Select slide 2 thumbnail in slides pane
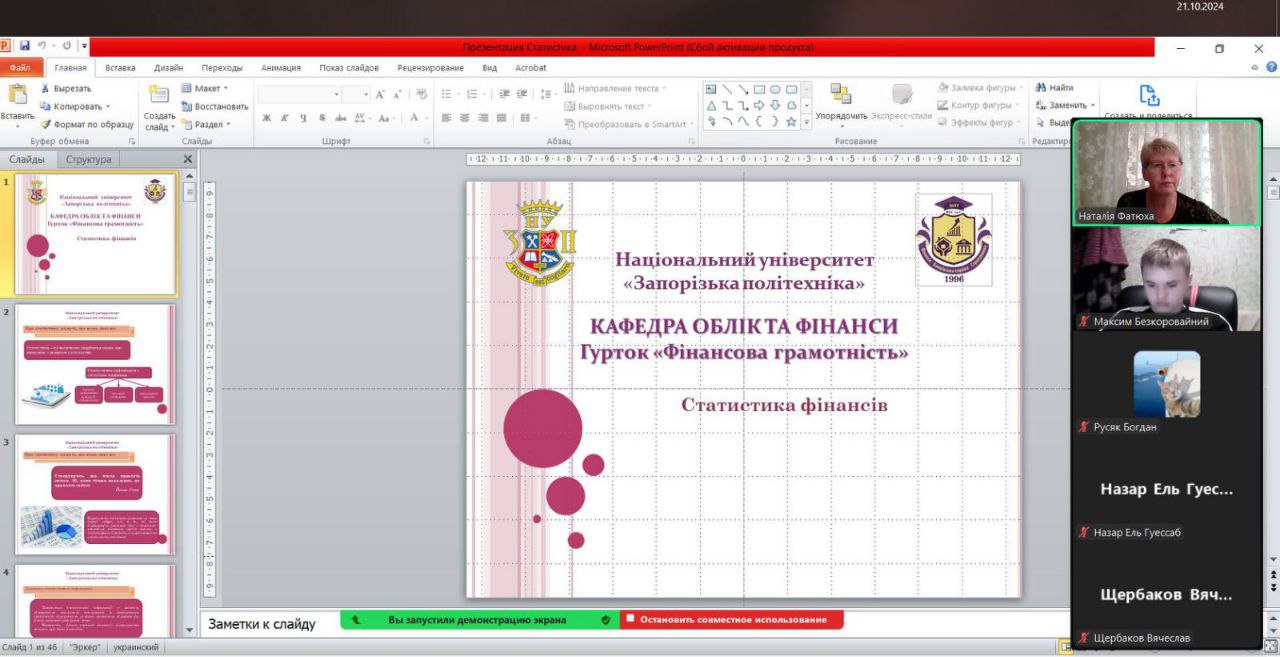Image resolution: width=1280 pixels, height=657 pixels. (97, 364)
